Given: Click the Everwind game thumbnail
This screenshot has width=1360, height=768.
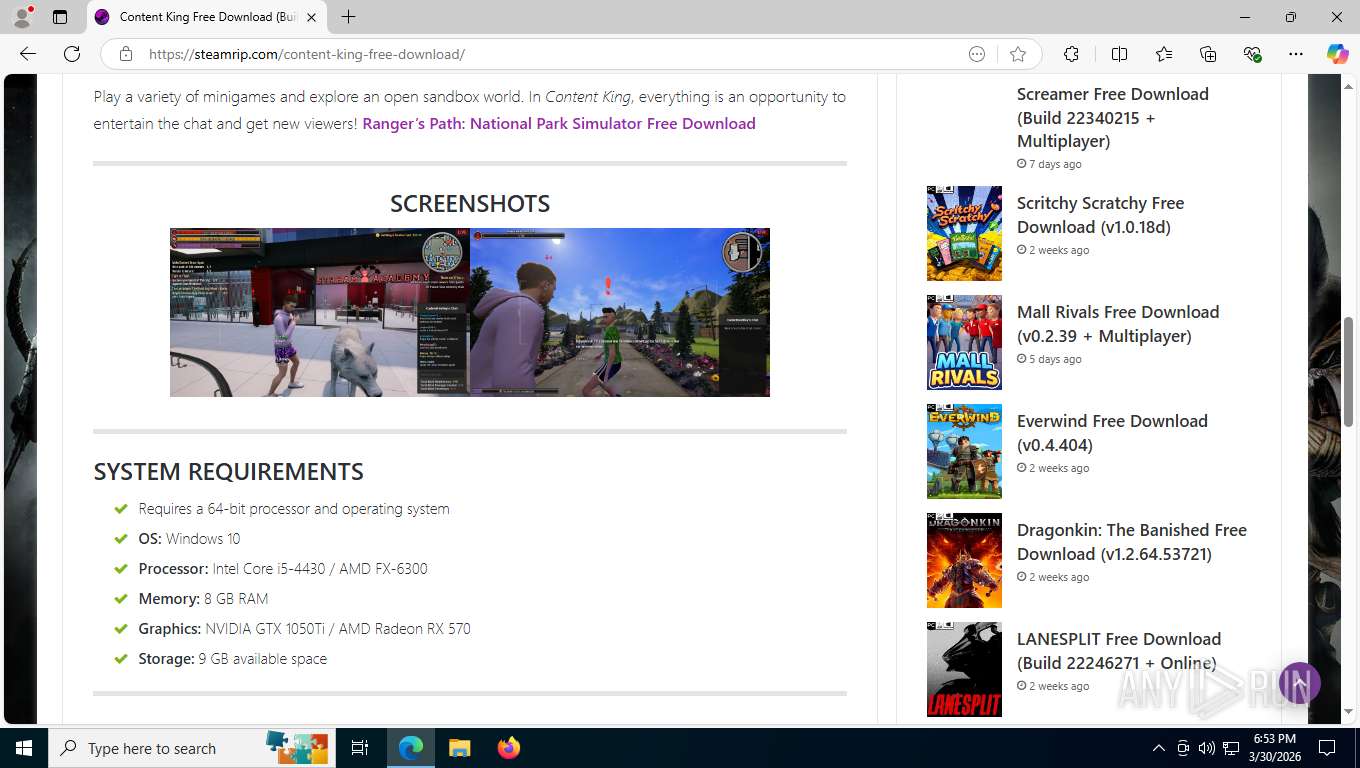Looking at the screenshot, I should click(x=964, y=451).
